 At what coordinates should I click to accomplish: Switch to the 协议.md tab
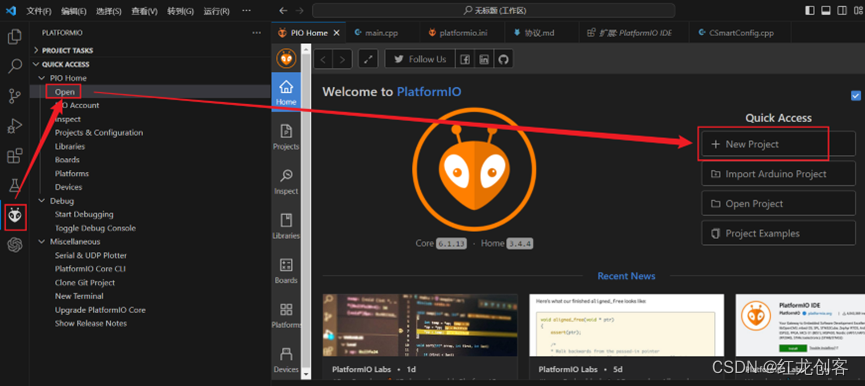tap(540, 33)
